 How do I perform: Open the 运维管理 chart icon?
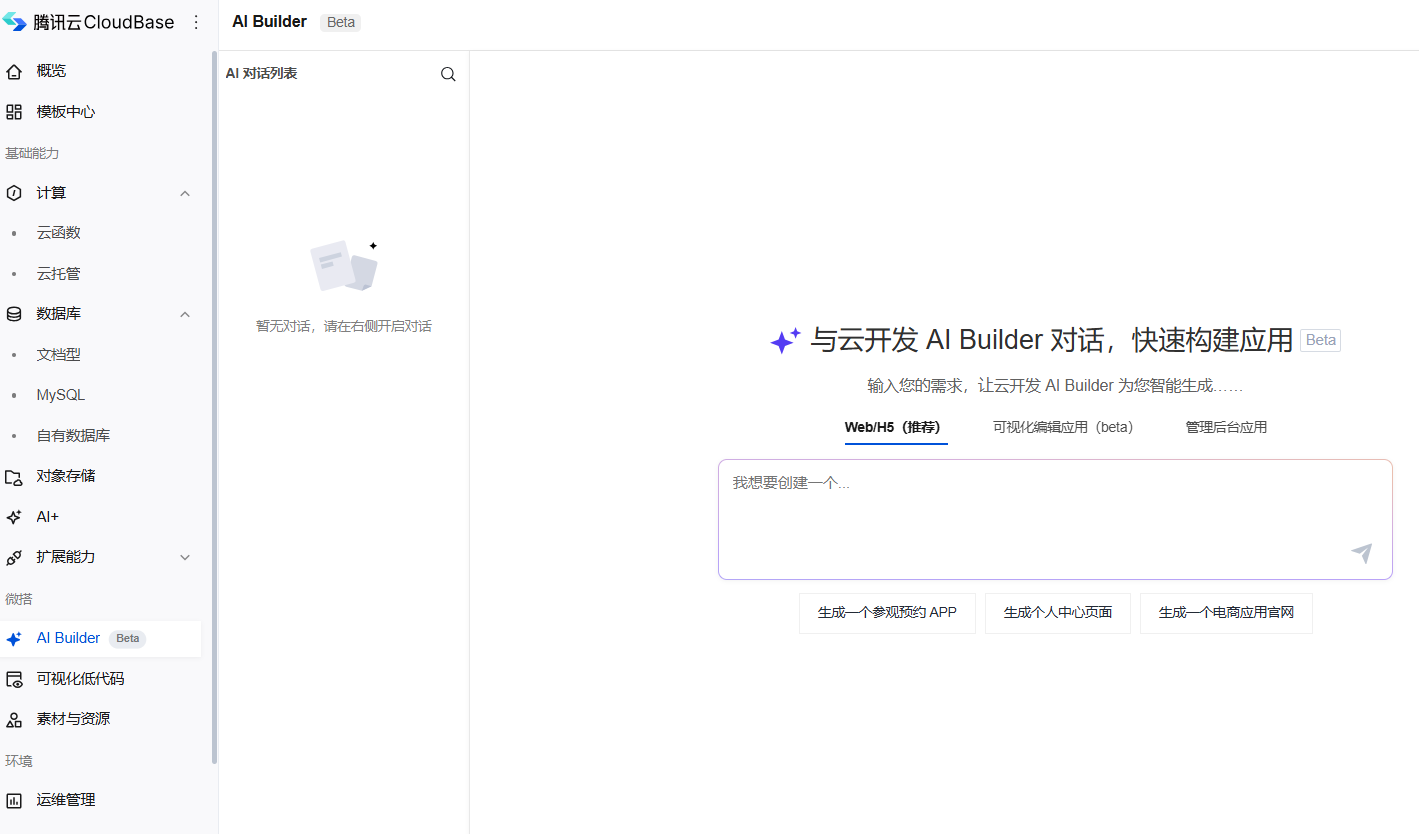tap(14, 799)
